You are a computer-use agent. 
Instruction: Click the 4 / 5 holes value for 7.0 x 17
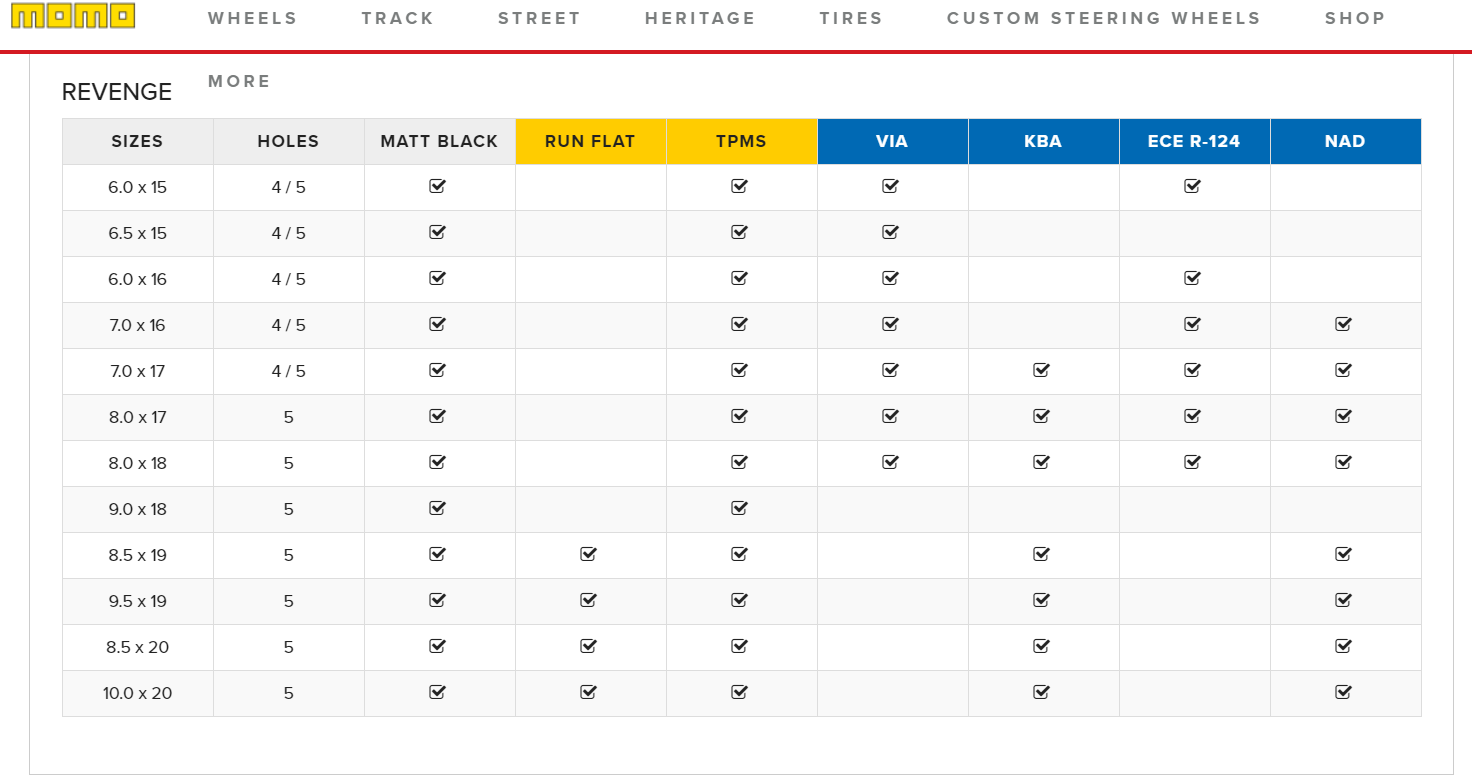tap(289, 371)
